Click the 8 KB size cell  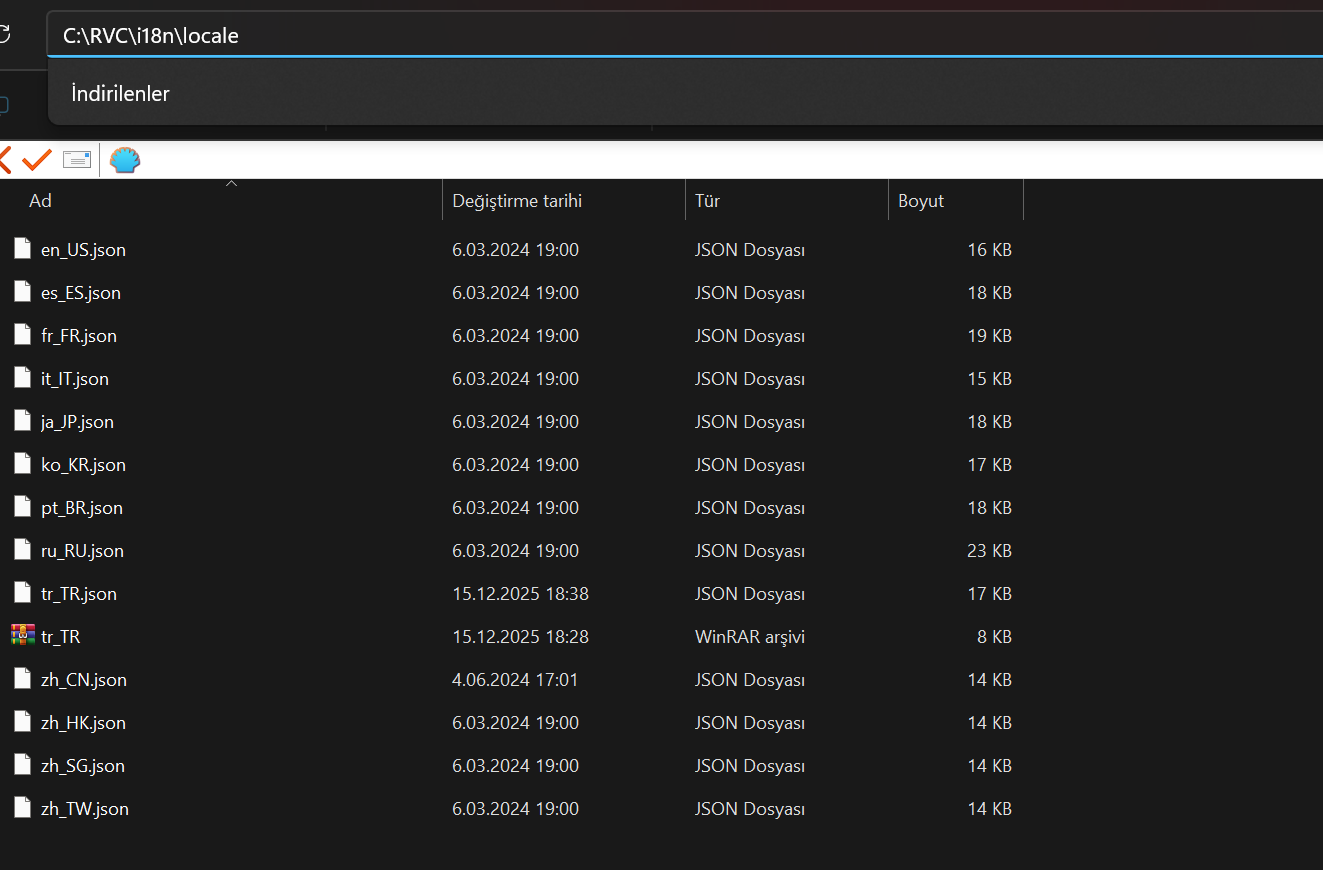click(995, 637)
